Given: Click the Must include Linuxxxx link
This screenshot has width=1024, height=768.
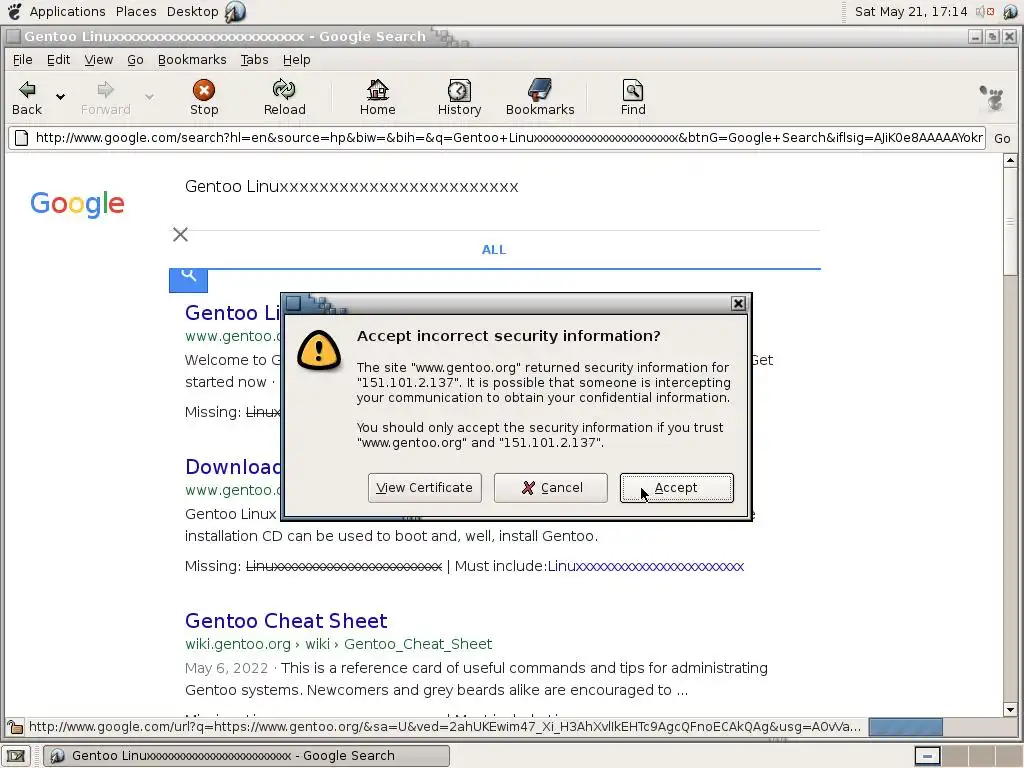Looking at the screenshot, I should tap(645, 566).
